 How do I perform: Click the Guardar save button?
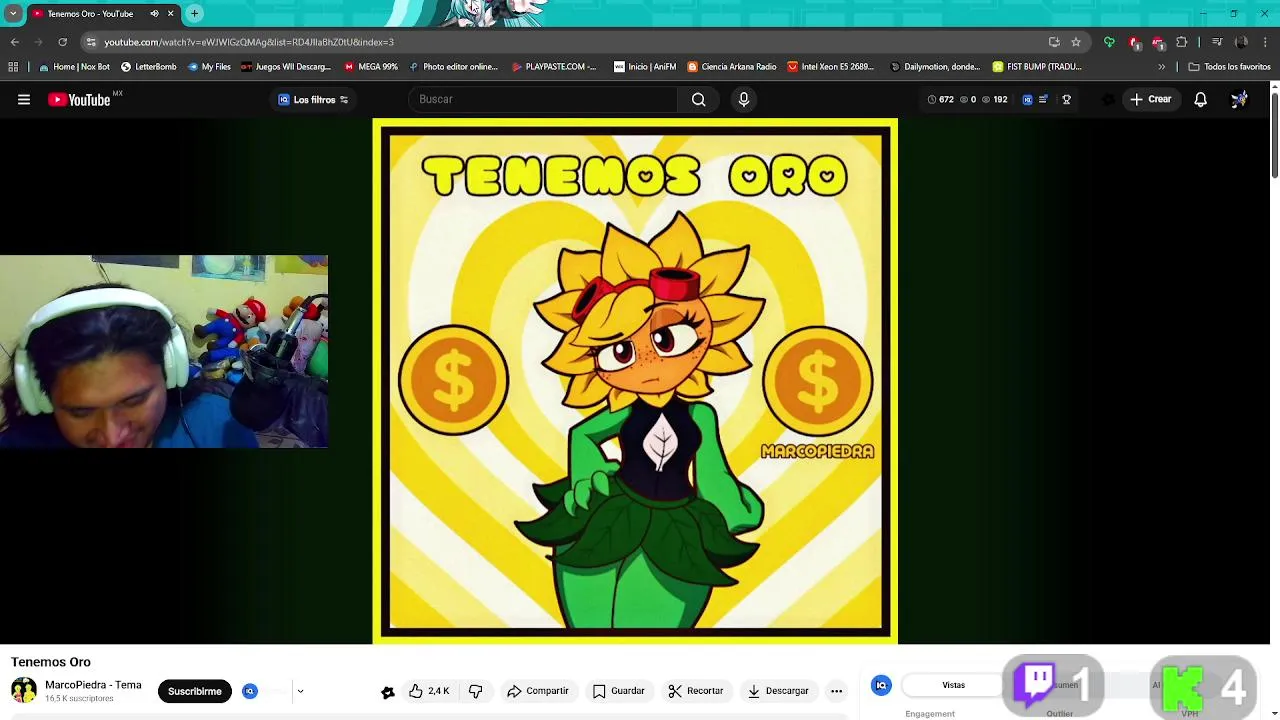(619, 691)
